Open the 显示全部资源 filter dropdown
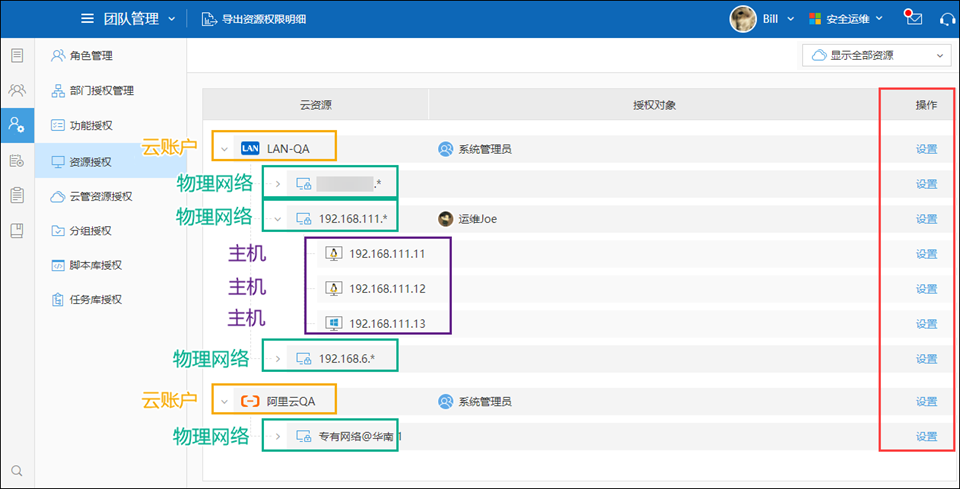 [875, 55]
